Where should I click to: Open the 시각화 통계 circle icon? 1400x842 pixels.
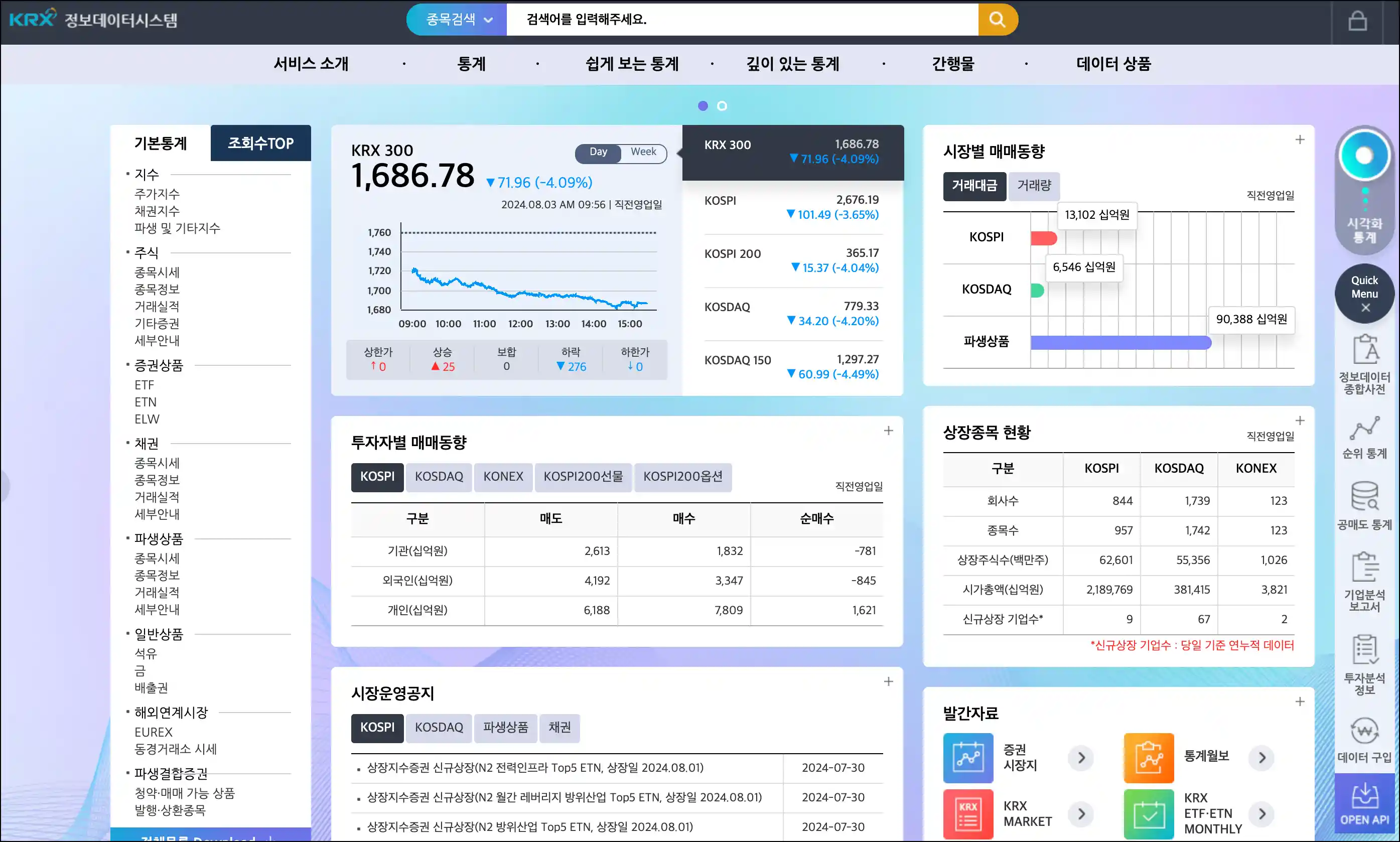(1364, 156)
